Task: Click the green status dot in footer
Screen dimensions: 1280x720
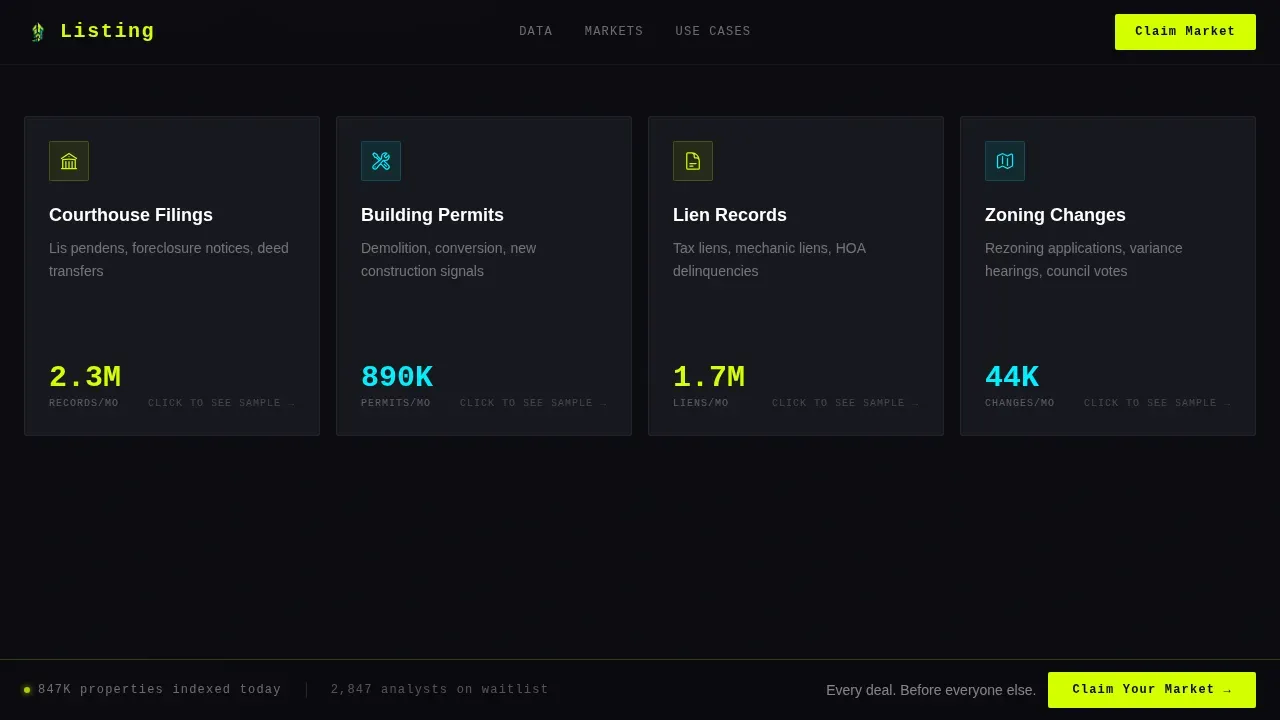Action: 27,690
